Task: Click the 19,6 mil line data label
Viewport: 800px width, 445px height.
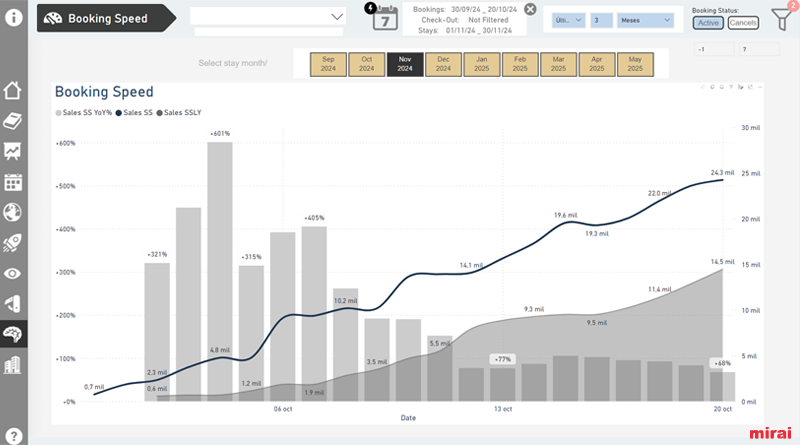Action: [565, 215]
